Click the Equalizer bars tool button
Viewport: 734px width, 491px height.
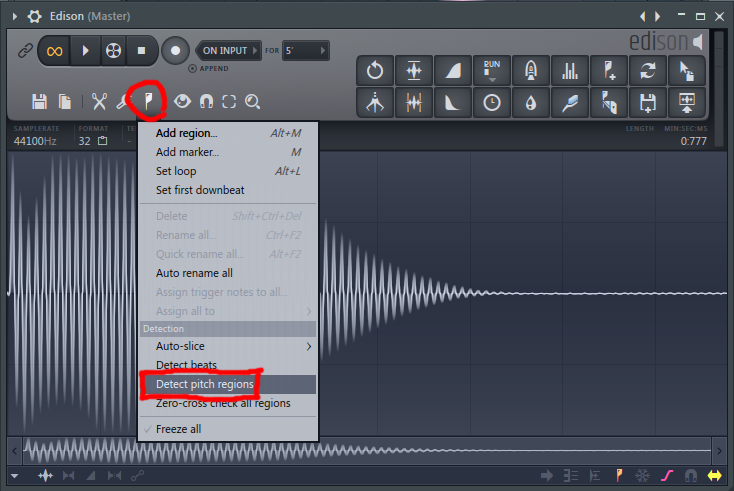tap(569, 71)
